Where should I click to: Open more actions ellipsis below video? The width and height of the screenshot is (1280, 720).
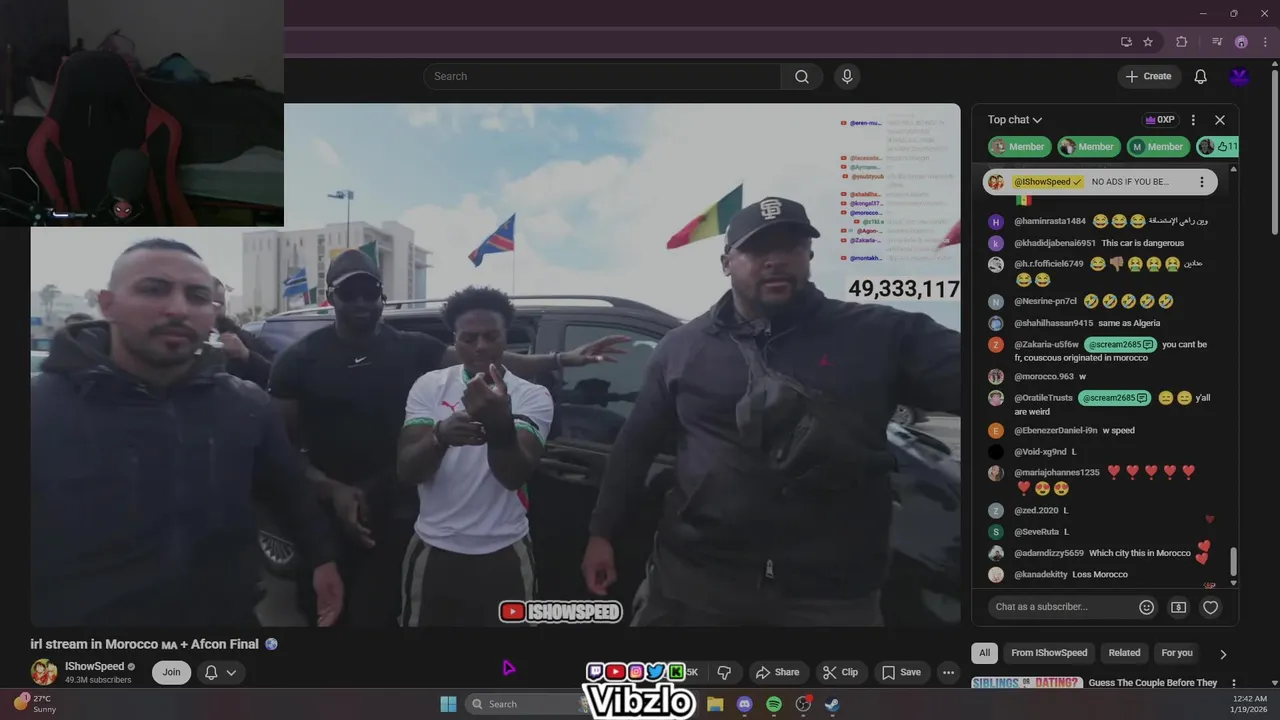[x=948, y=672]
